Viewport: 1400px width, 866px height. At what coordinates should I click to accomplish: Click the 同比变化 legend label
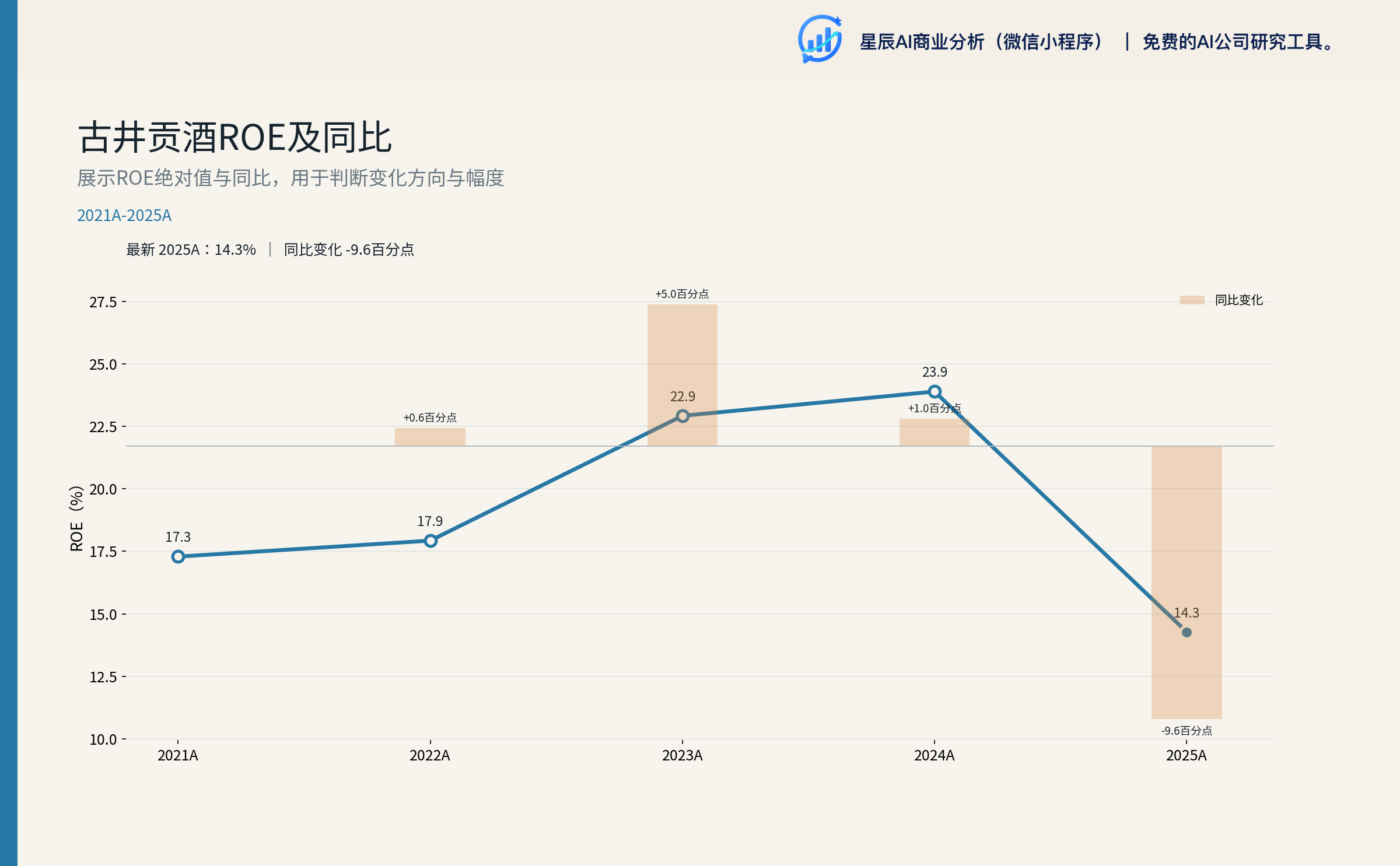pos(1239,300)
